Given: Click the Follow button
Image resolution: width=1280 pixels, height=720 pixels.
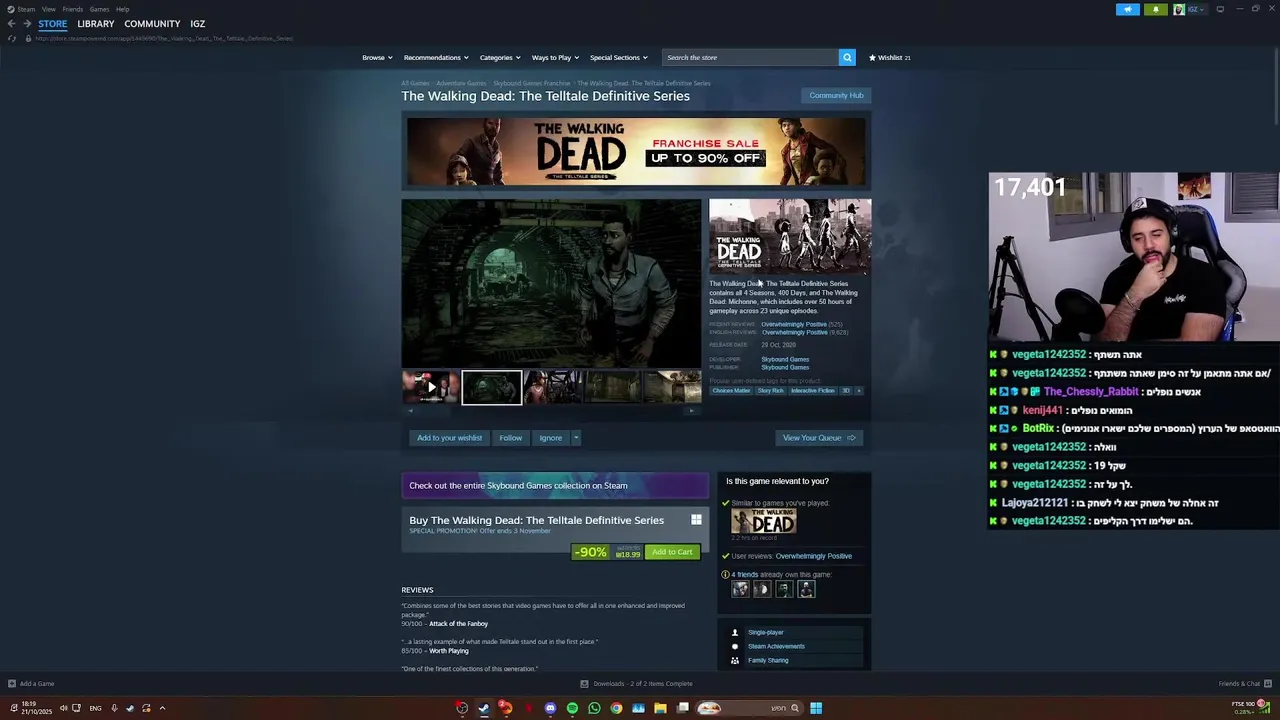Looking at the screenshot, I should pos(510,438).
